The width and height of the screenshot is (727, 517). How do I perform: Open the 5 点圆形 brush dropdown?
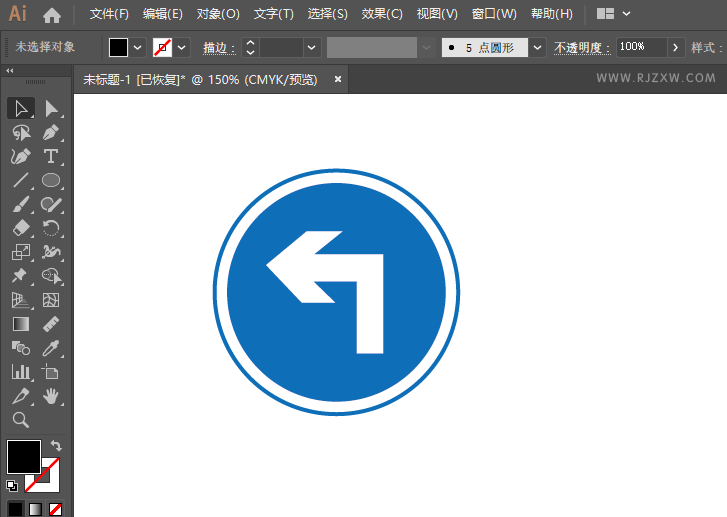[537, 47]
